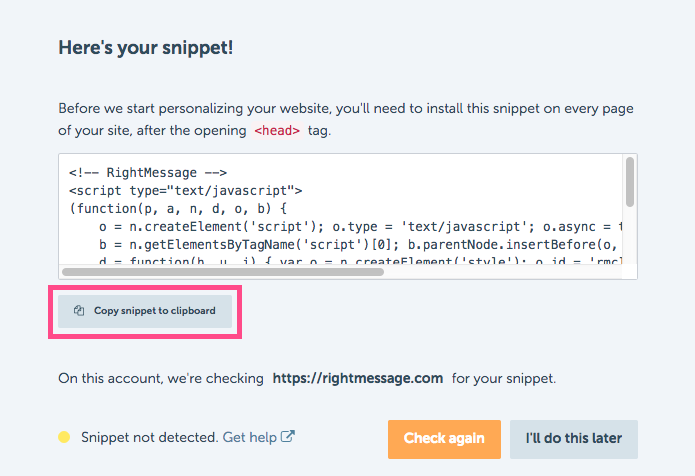Click the orange Check again button
Viewport: 695px width, 476px height.
(444, 439)
